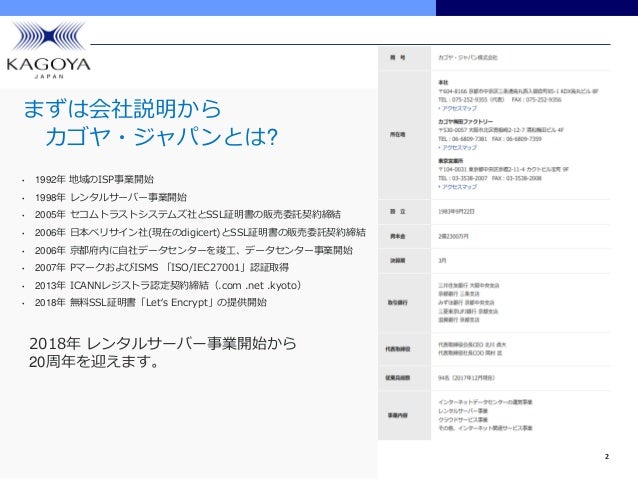This screenshot has width=638, height=479.
Task: Click the KAGOYA JAPAN logo
Action: tap(48, 50)
